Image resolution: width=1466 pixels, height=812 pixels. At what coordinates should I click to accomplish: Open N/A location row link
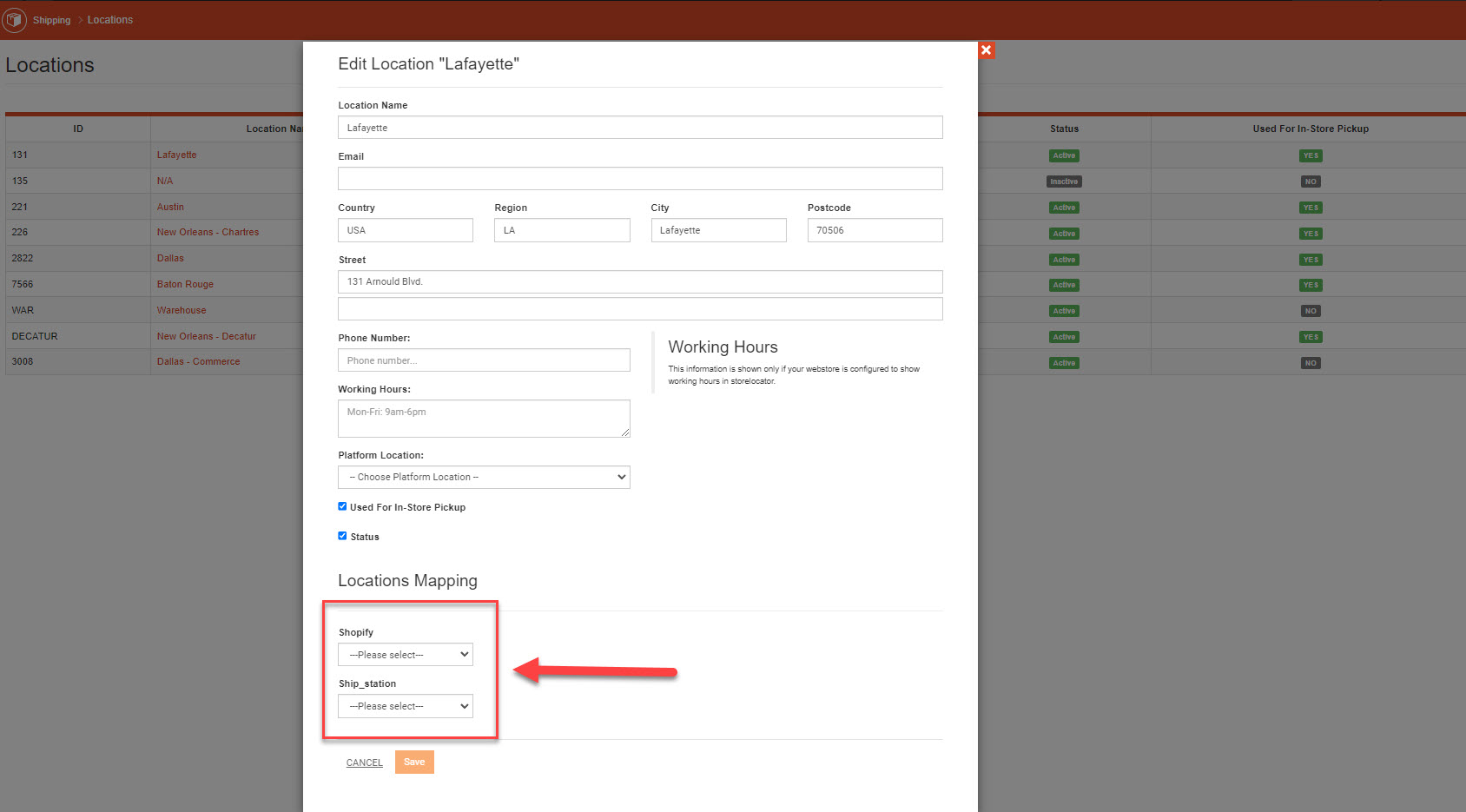(x=165, y=181)
